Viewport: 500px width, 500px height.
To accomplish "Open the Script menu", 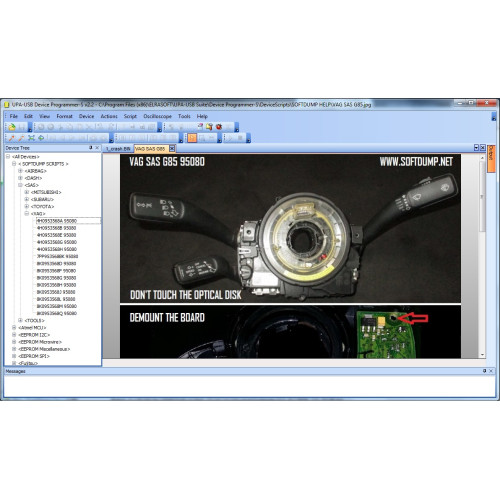I will (x=130, y=116).
